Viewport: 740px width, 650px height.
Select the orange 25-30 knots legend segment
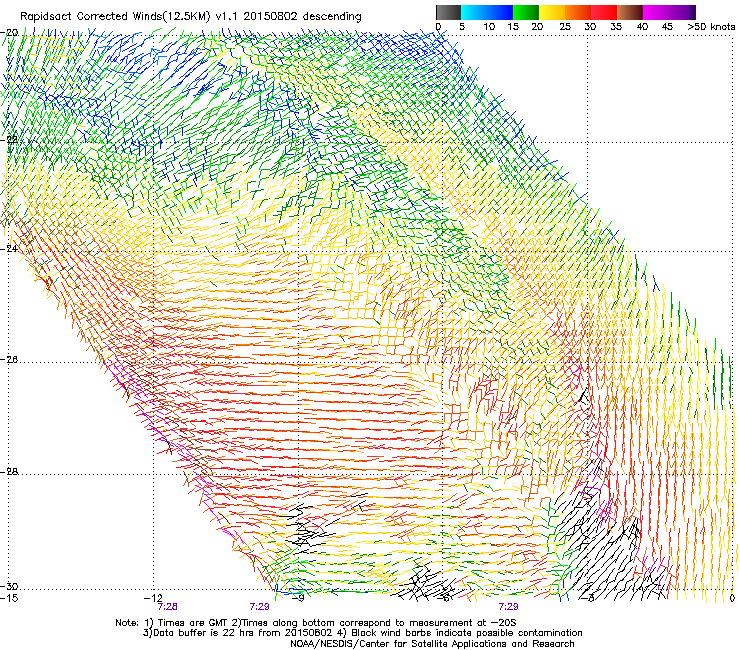point(578,12)
